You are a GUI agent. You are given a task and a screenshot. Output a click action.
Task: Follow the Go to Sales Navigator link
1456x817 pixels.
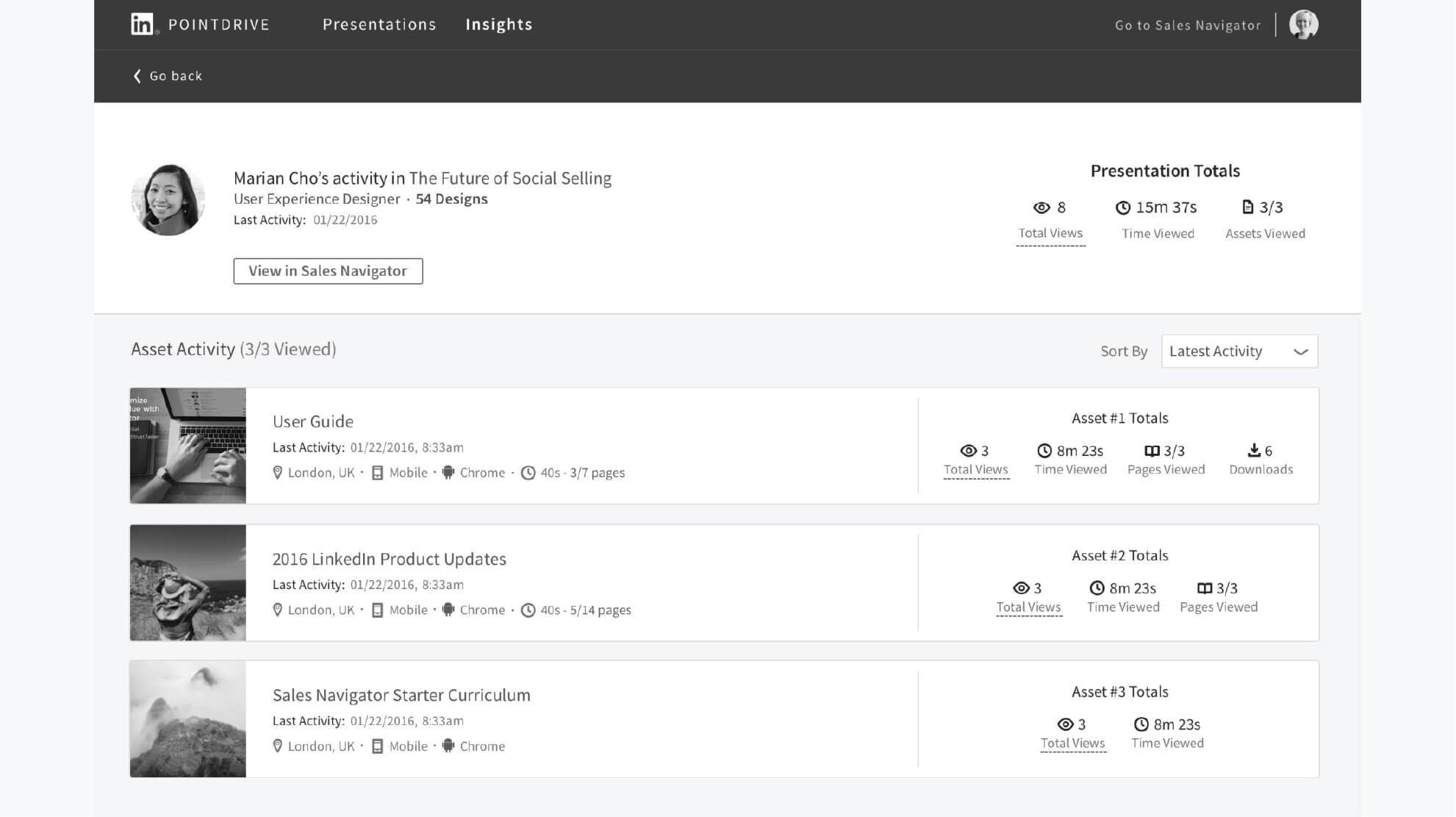tap(1188, 25)
